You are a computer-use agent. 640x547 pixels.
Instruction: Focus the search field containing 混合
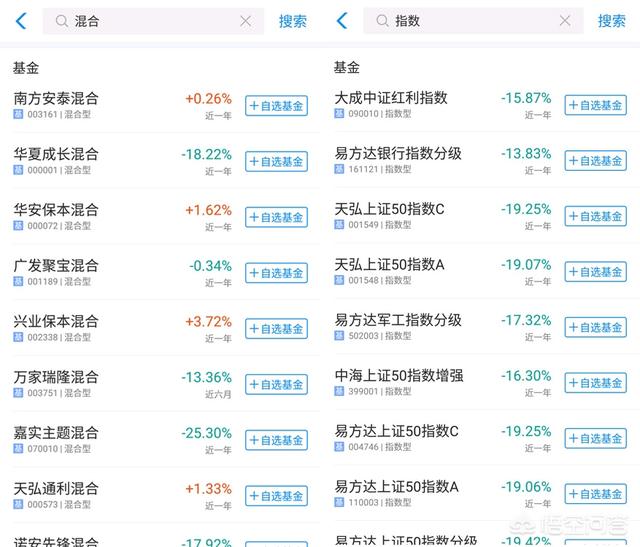coord(153,21)
